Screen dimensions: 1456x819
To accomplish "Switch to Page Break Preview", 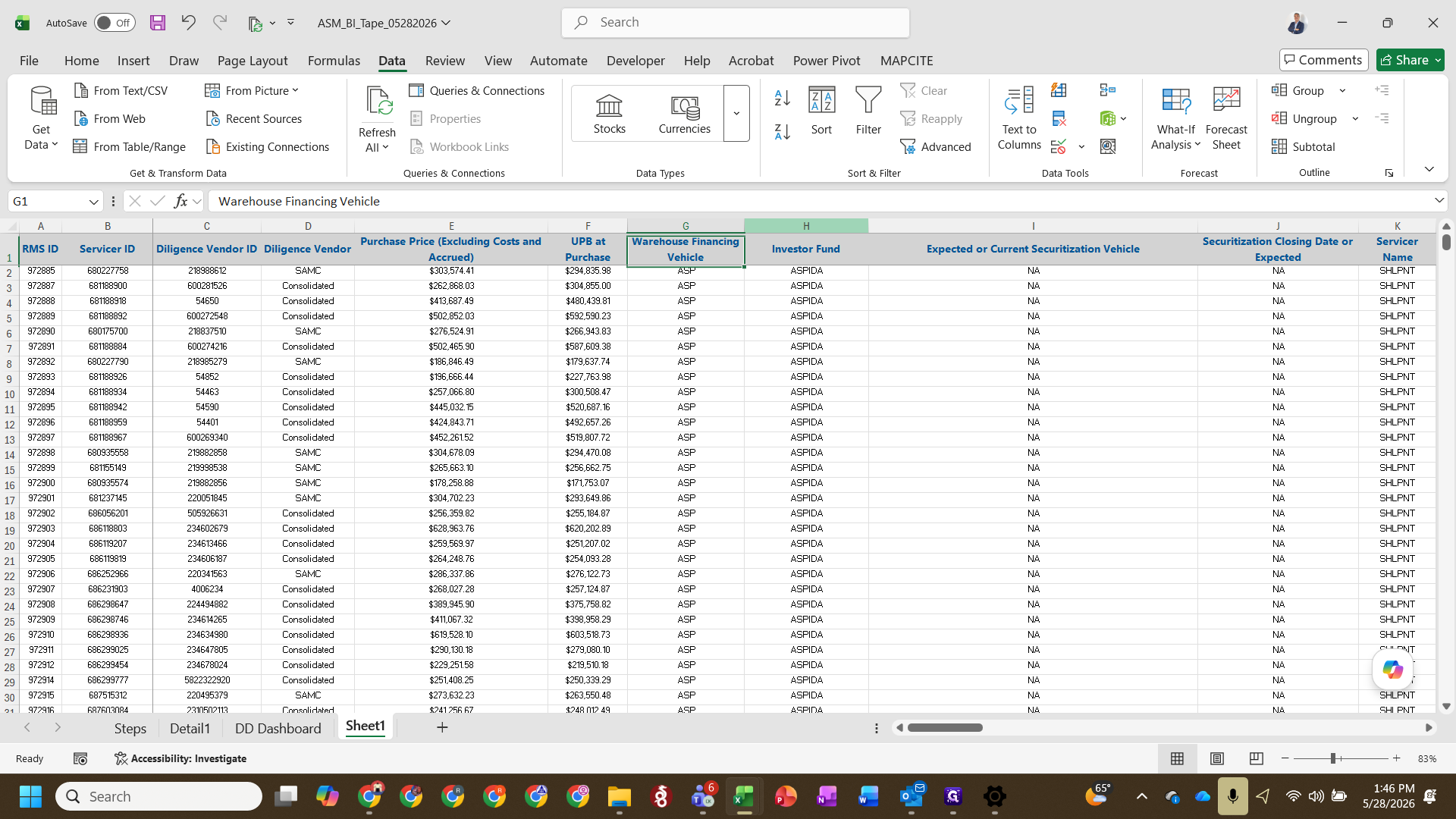I will point(1257,758).
